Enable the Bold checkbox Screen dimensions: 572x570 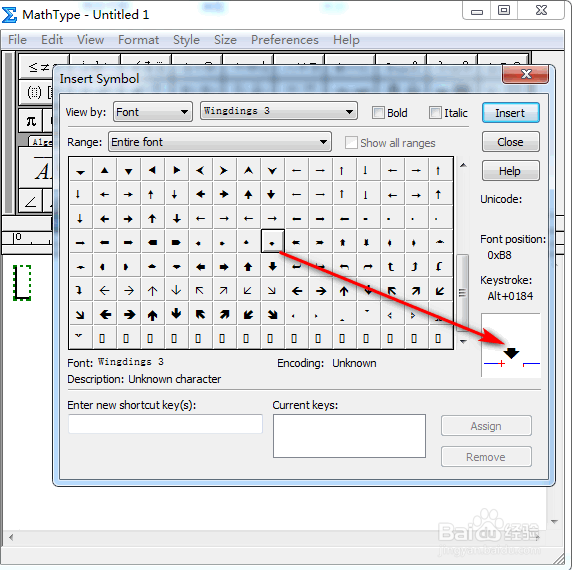pos(378,113)
